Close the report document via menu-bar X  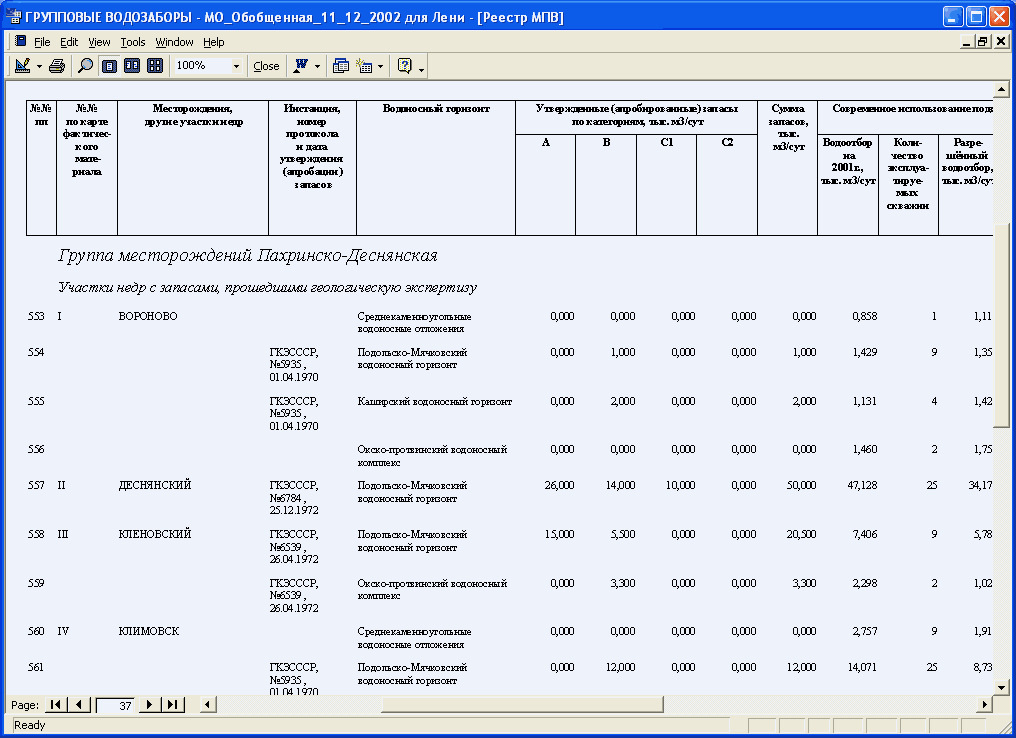click(x=1000, y=42)
